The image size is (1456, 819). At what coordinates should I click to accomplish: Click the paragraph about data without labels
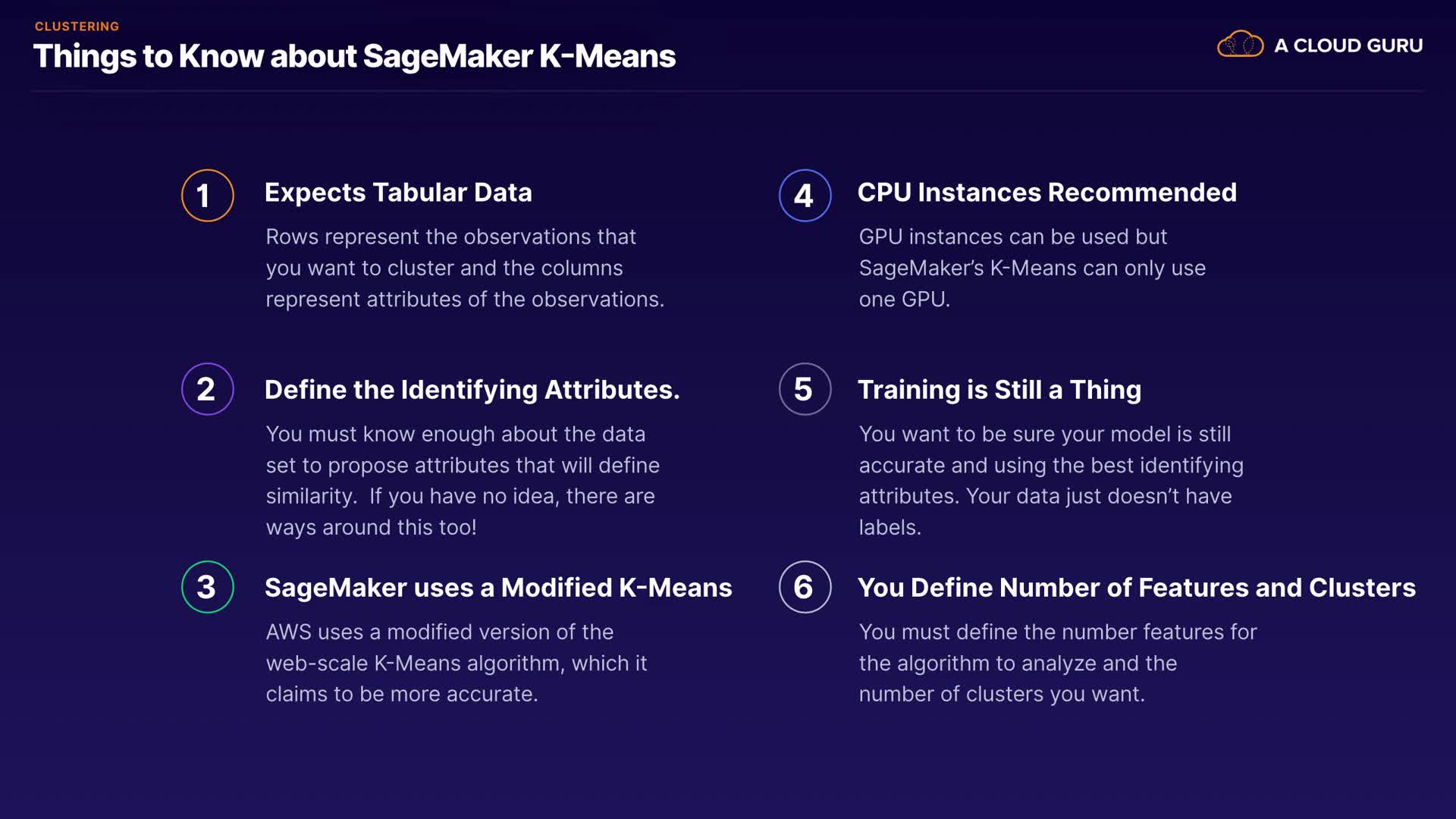coord(1050,480)
